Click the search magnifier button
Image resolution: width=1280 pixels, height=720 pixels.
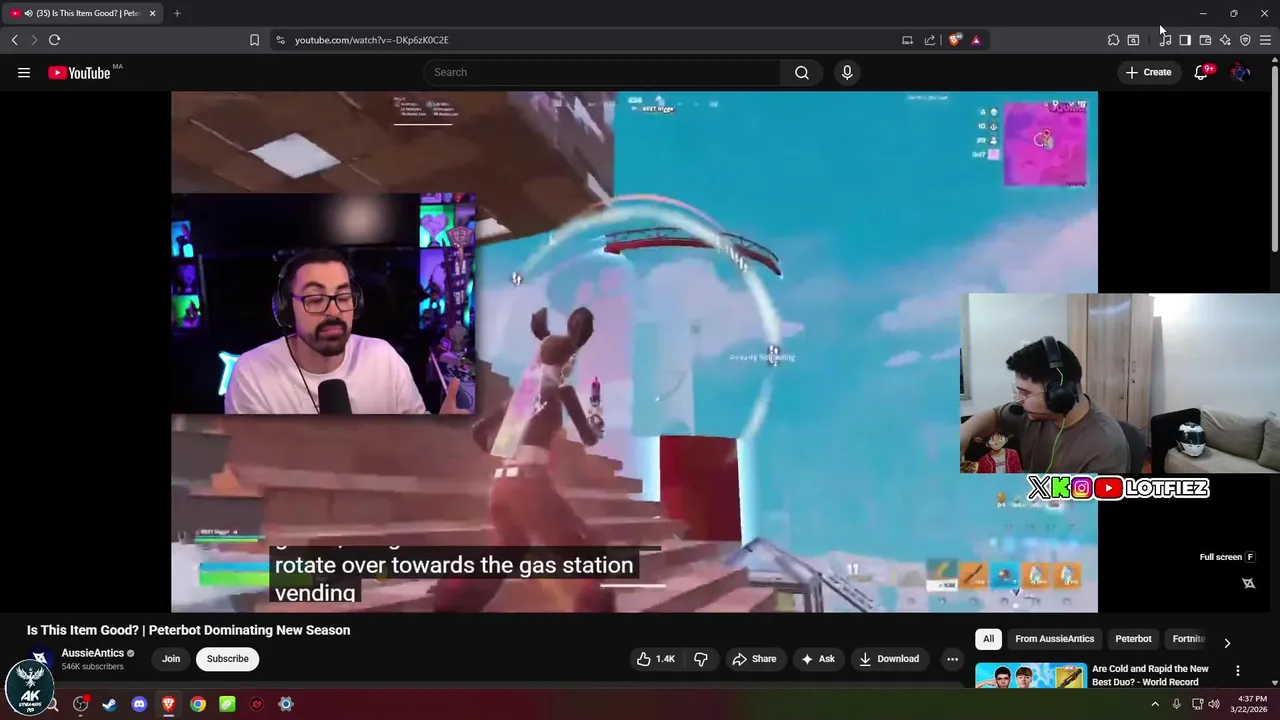point(802,72)
